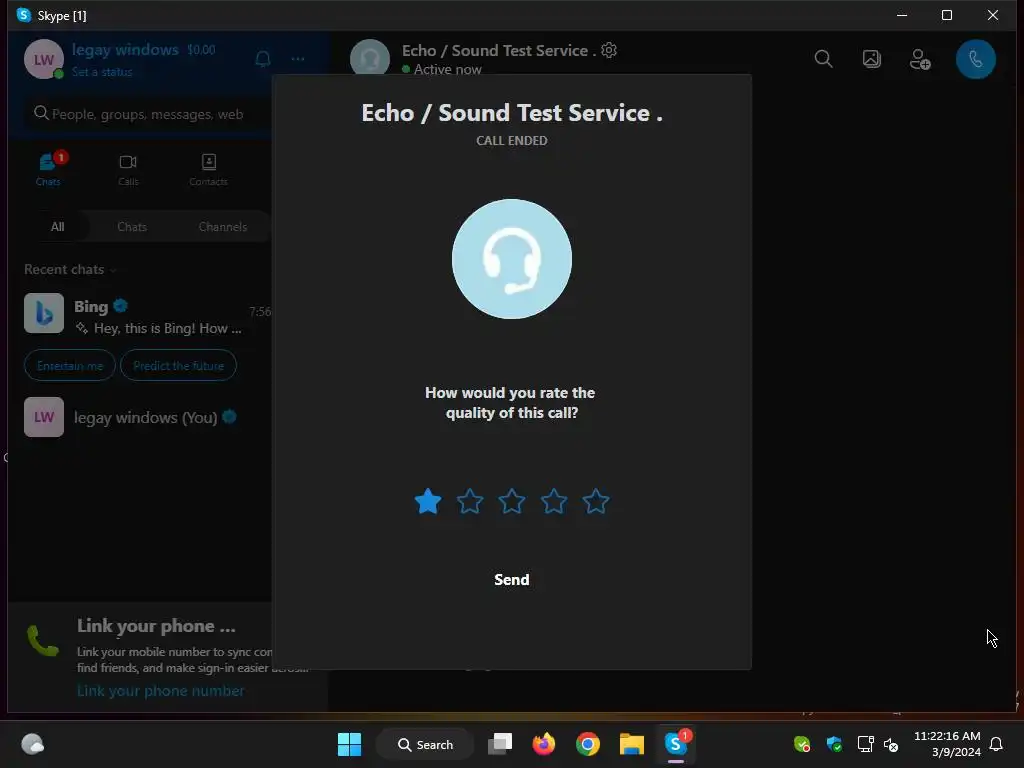Open the Bing conversation
1024x768 pixels.
pyautogui.click(x=148, y=316)
